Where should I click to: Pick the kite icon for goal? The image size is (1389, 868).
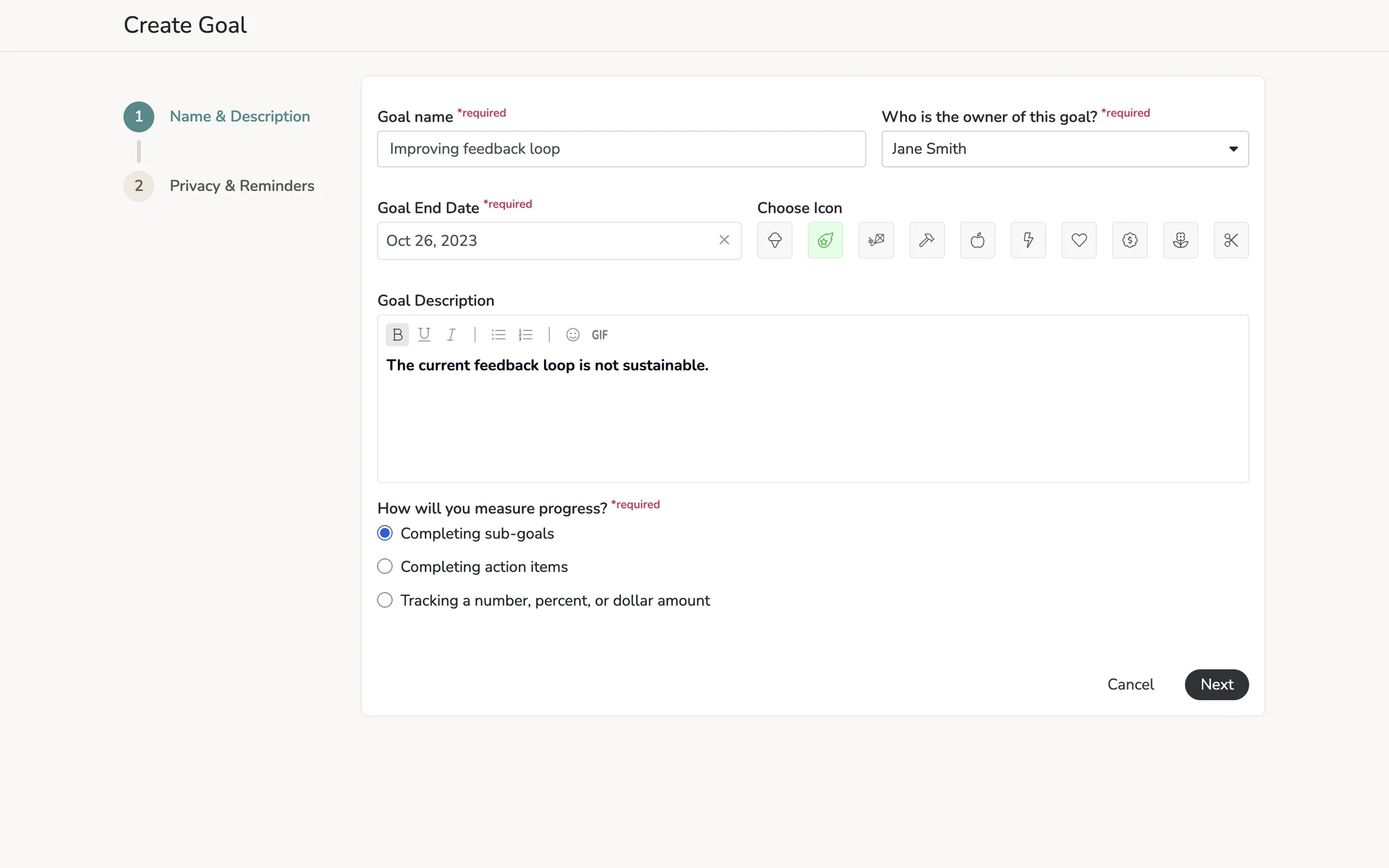coord(875,240)
